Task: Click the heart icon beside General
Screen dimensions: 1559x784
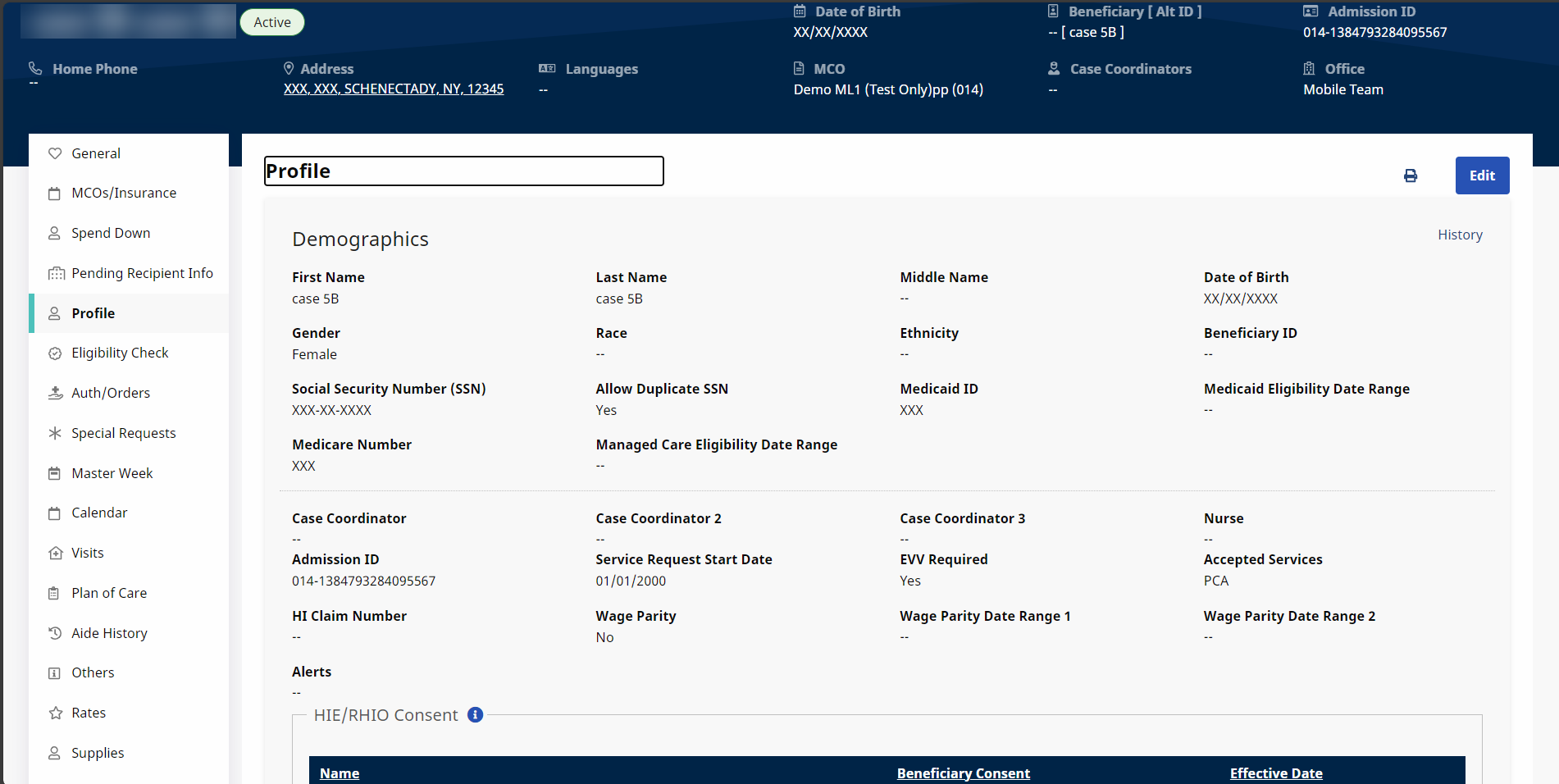Action: pyautogui.click(x=55, y=153)
